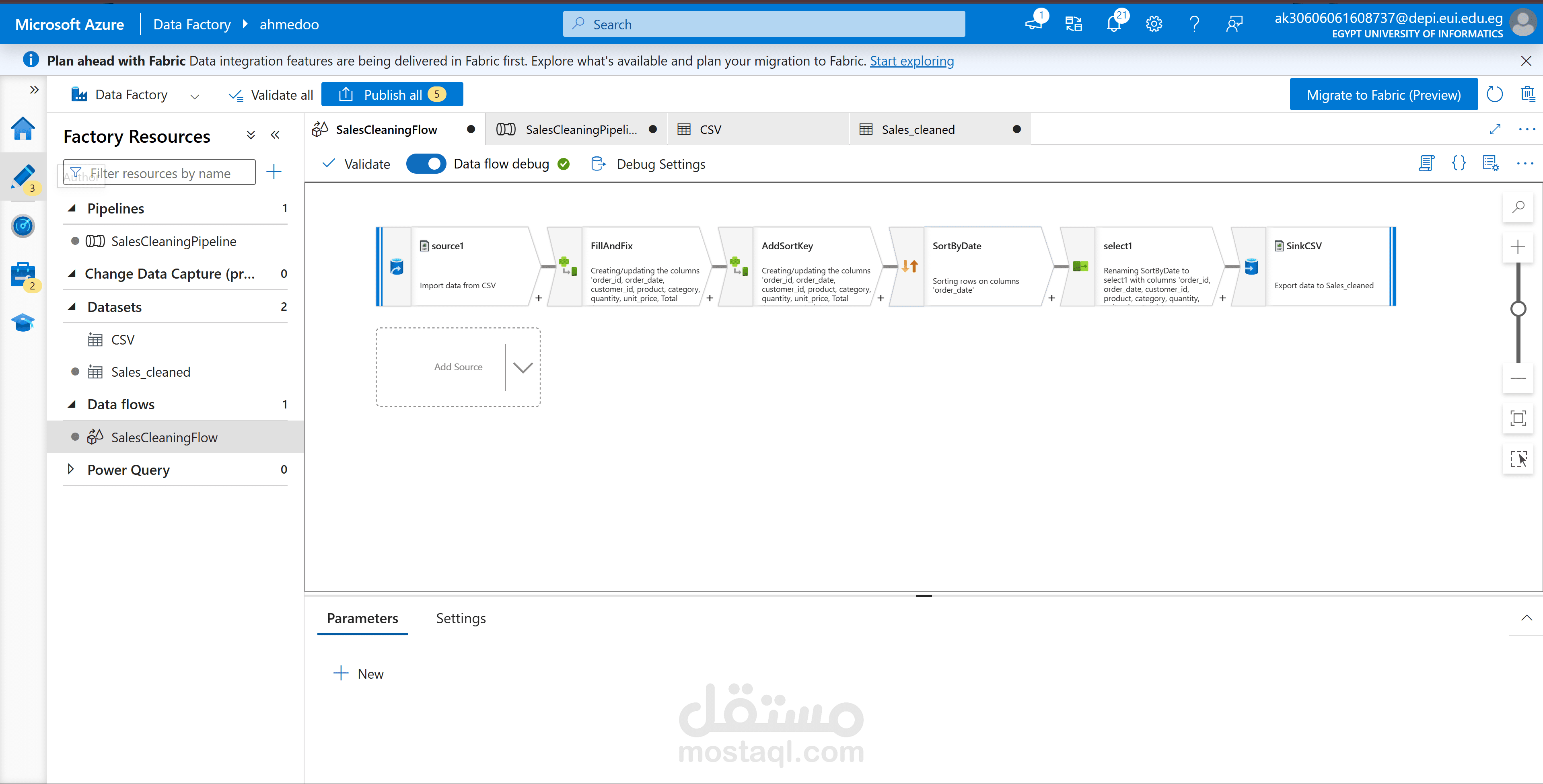The image size is (1543, 784).
Task: Turn off Data flow debug toggle
Action: [426, 164]
